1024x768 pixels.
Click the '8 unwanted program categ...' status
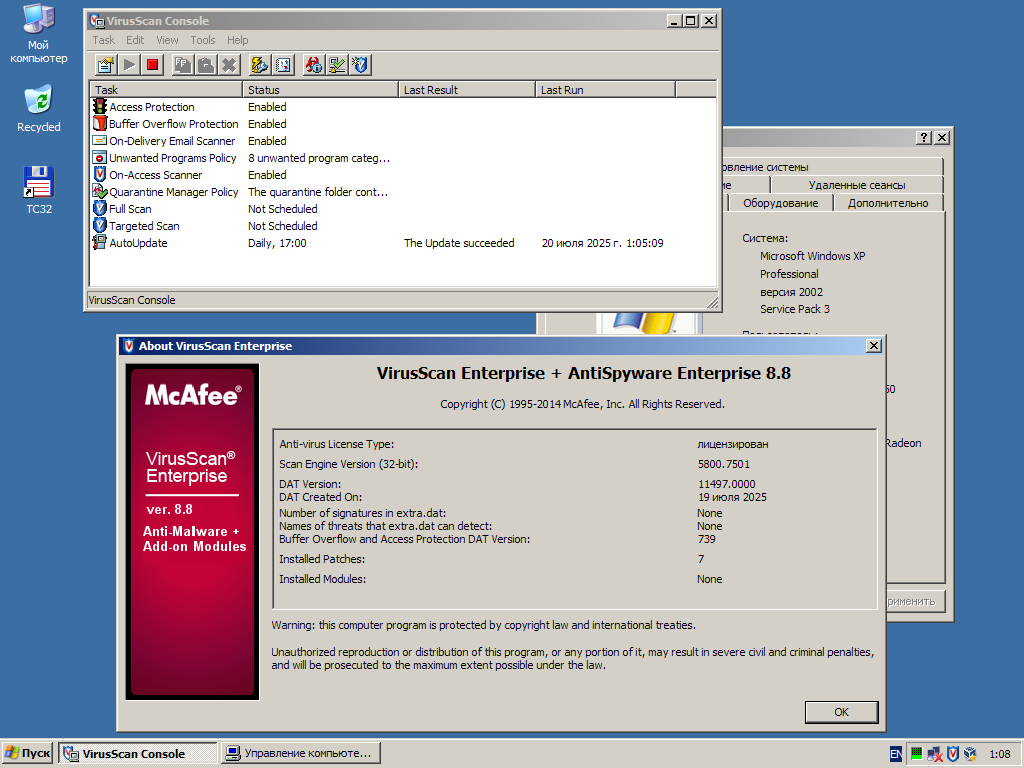click(x=319, y=157)
